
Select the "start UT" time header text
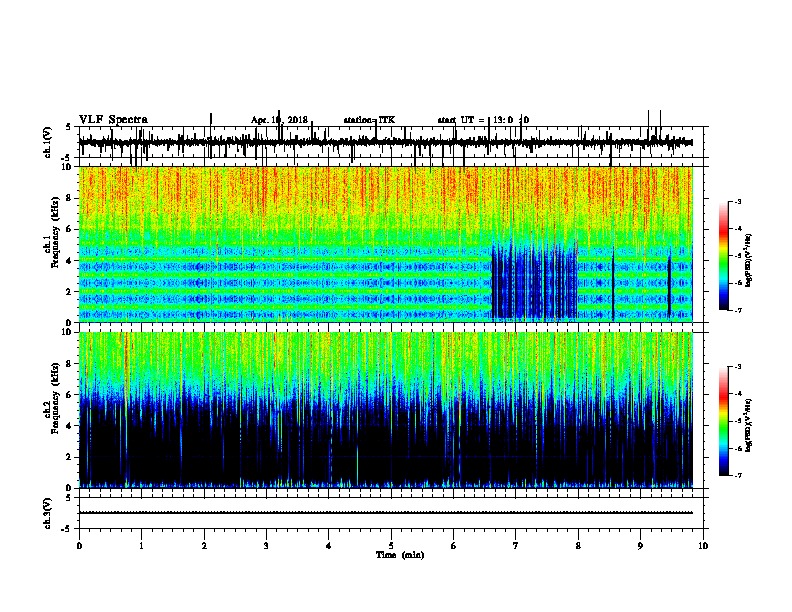[483, 120]
